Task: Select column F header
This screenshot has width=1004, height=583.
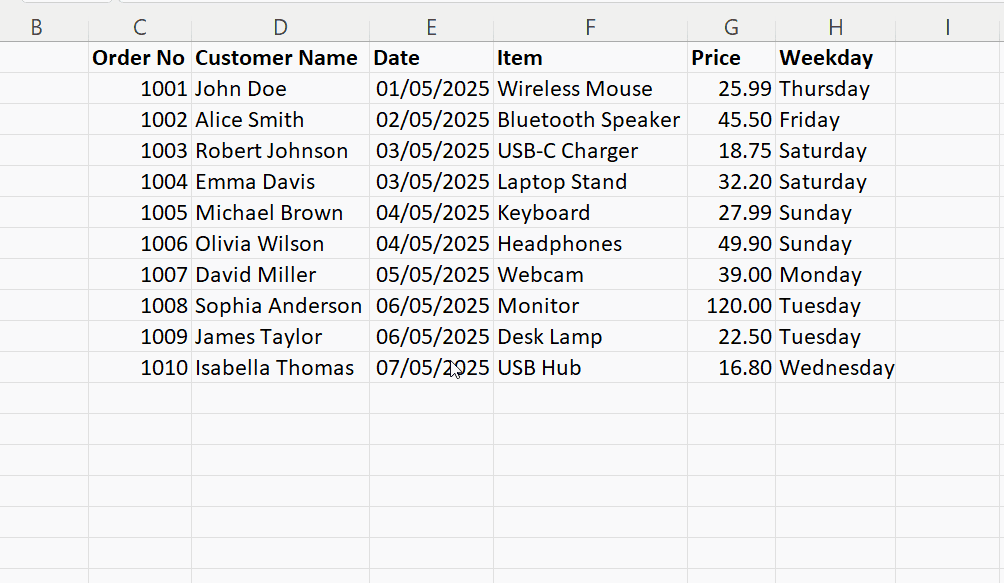Action: click(590, 28)
